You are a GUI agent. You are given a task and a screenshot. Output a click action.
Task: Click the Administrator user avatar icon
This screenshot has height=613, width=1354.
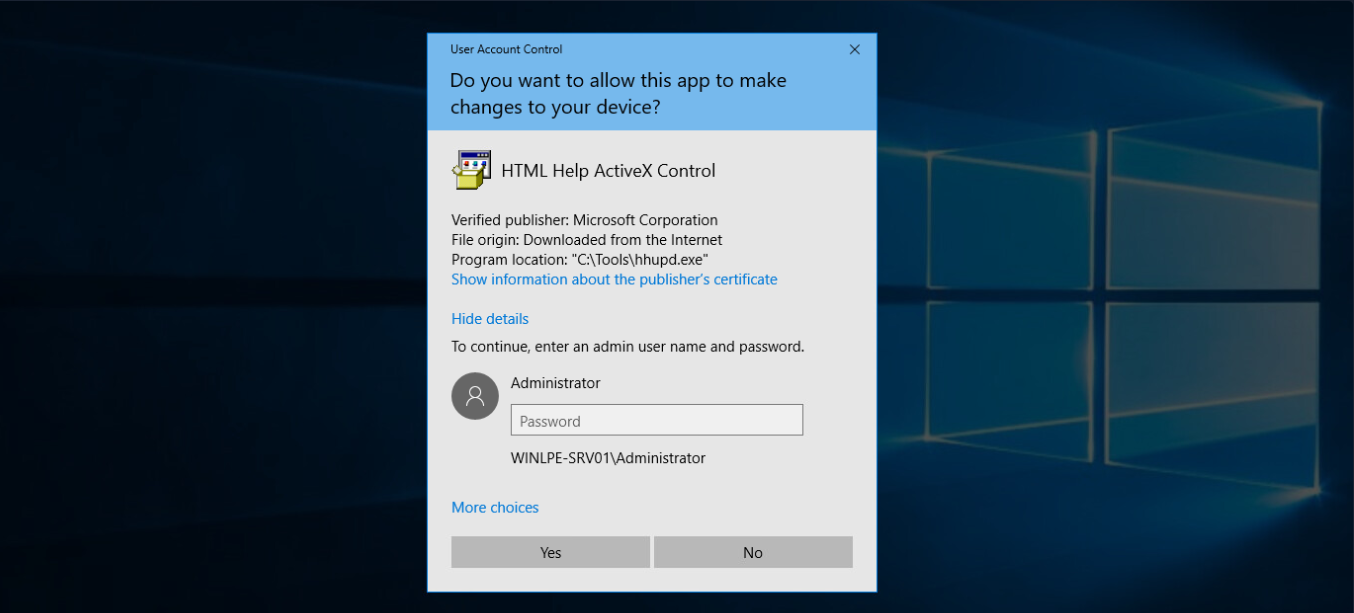[x=475, y=396]
